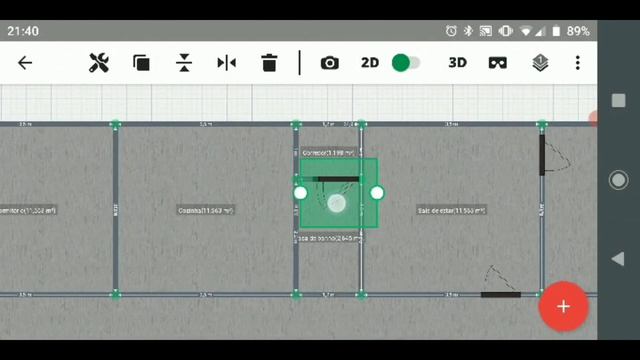Grab the right white resize handle
This screenshot has width=640, height=360.
(x=377, y=193)
